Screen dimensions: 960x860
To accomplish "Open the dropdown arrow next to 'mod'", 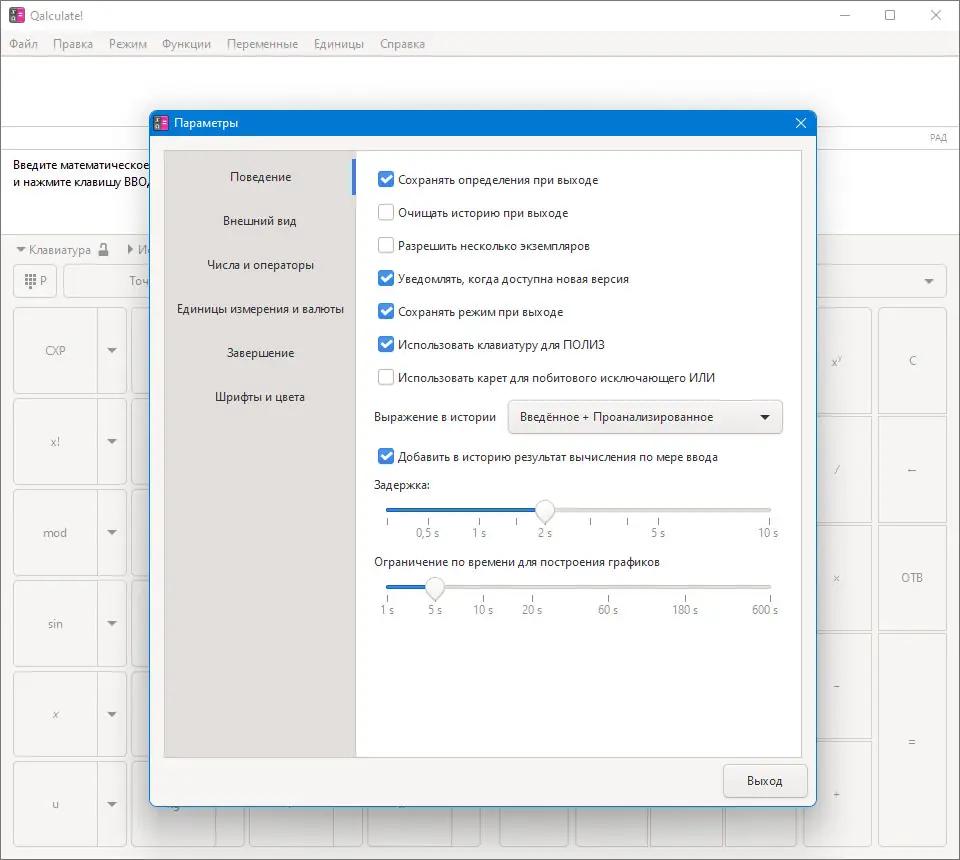I will coord(112,533).
